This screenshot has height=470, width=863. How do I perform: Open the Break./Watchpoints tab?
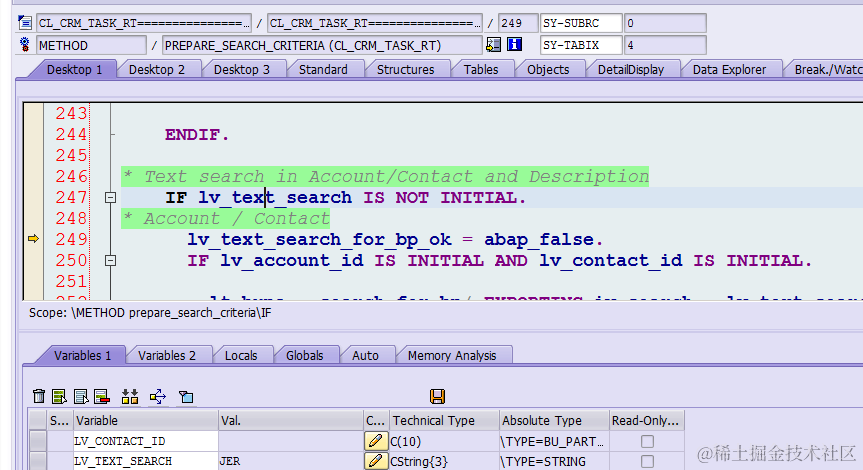[x=826, y=69]
